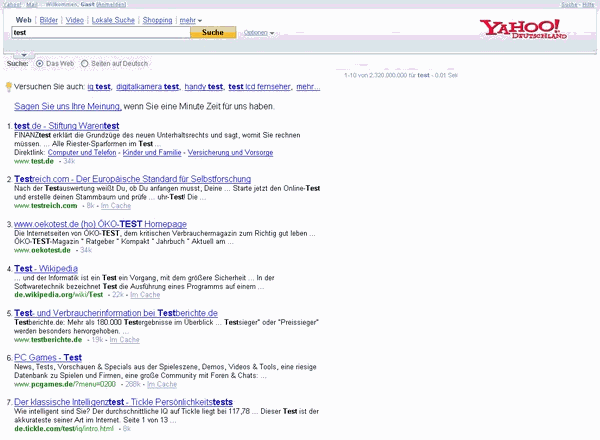Open the Mail link in header
This screenshot has height=440, width=600.
(x=32, y=5)
